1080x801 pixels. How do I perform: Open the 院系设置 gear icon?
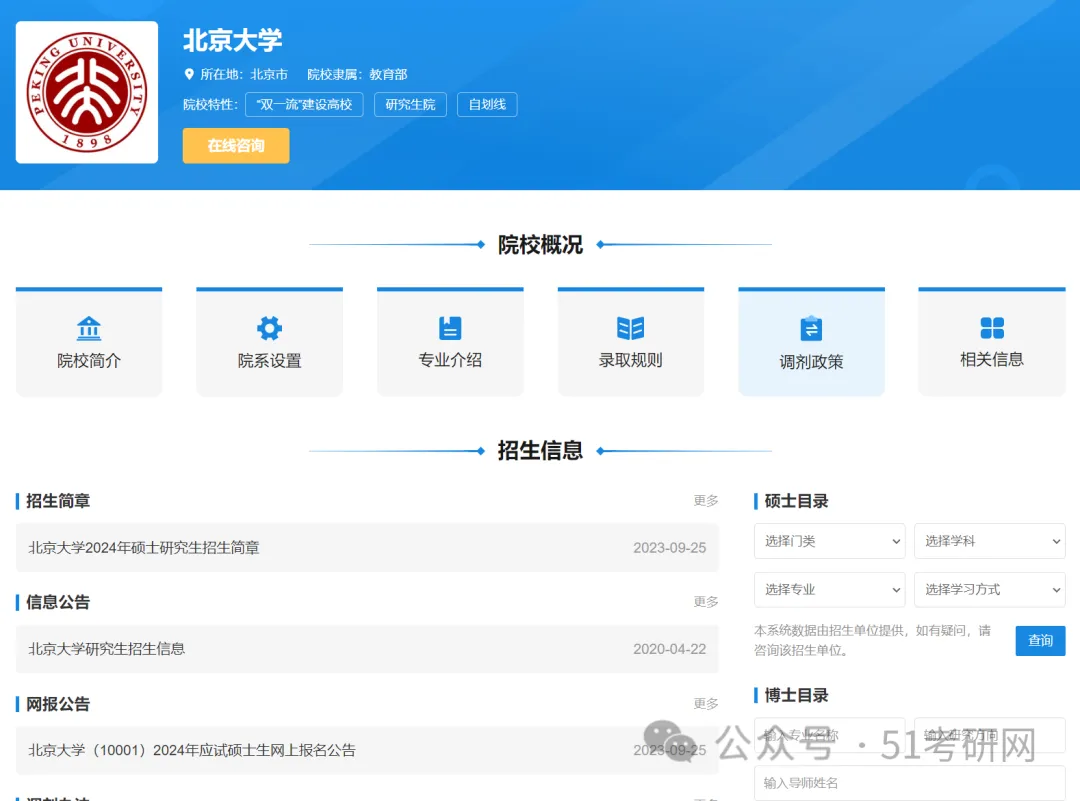pyautogui.click(x=269, y=329)
